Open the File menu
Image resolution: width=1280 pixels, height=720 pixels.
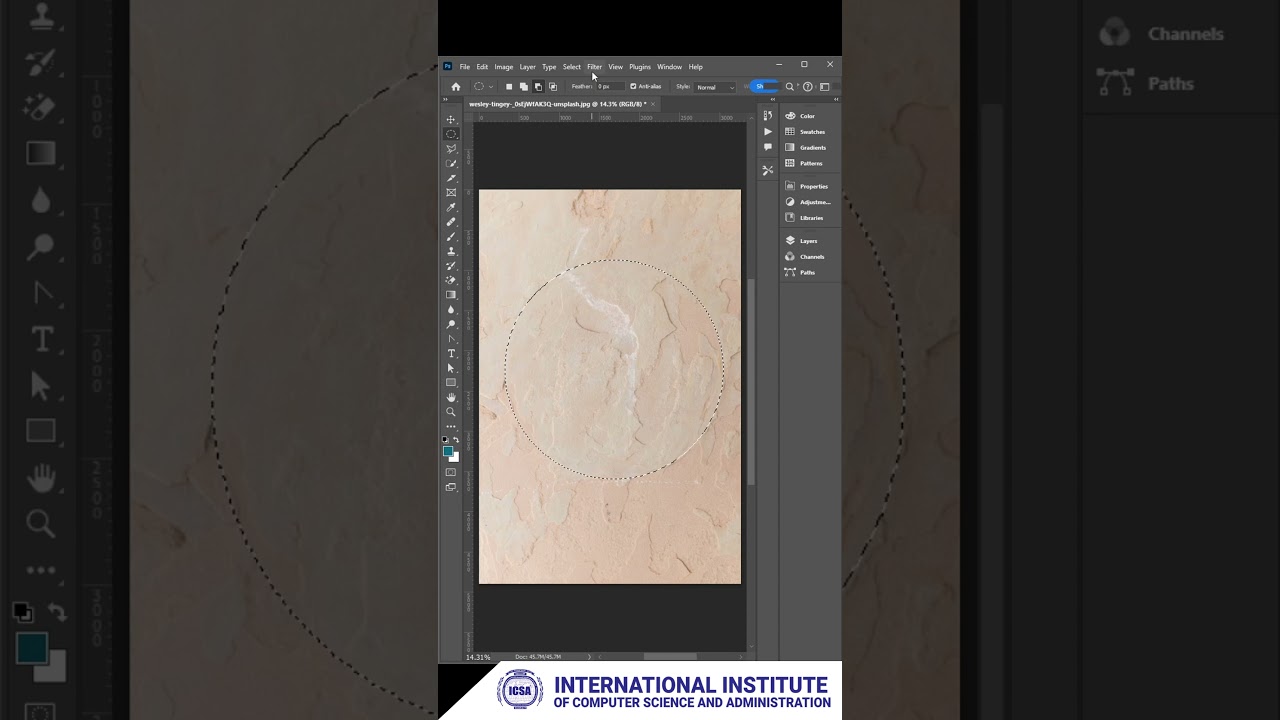[465, 67]
